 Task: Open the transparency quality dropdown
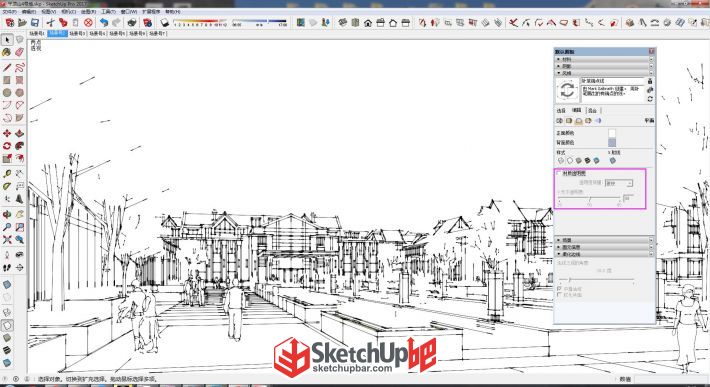(x=619, y=183)
